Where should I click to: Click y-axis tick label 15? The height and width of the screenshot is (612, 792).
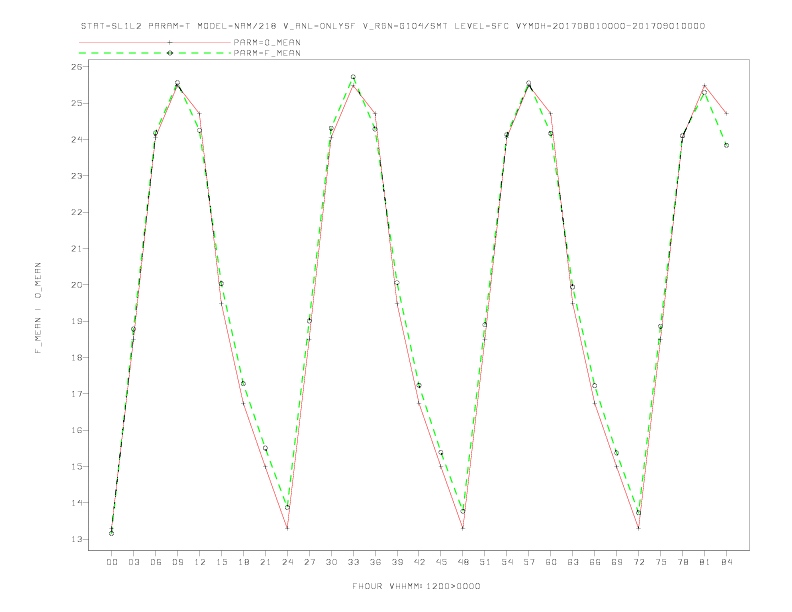(x=76, y=467)
